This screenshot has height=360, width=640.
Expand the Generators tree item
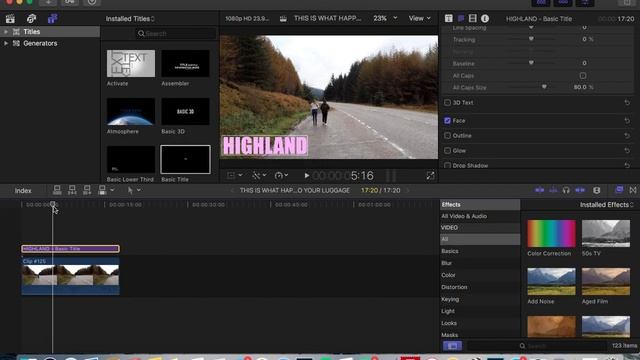(x=6, y=43)
